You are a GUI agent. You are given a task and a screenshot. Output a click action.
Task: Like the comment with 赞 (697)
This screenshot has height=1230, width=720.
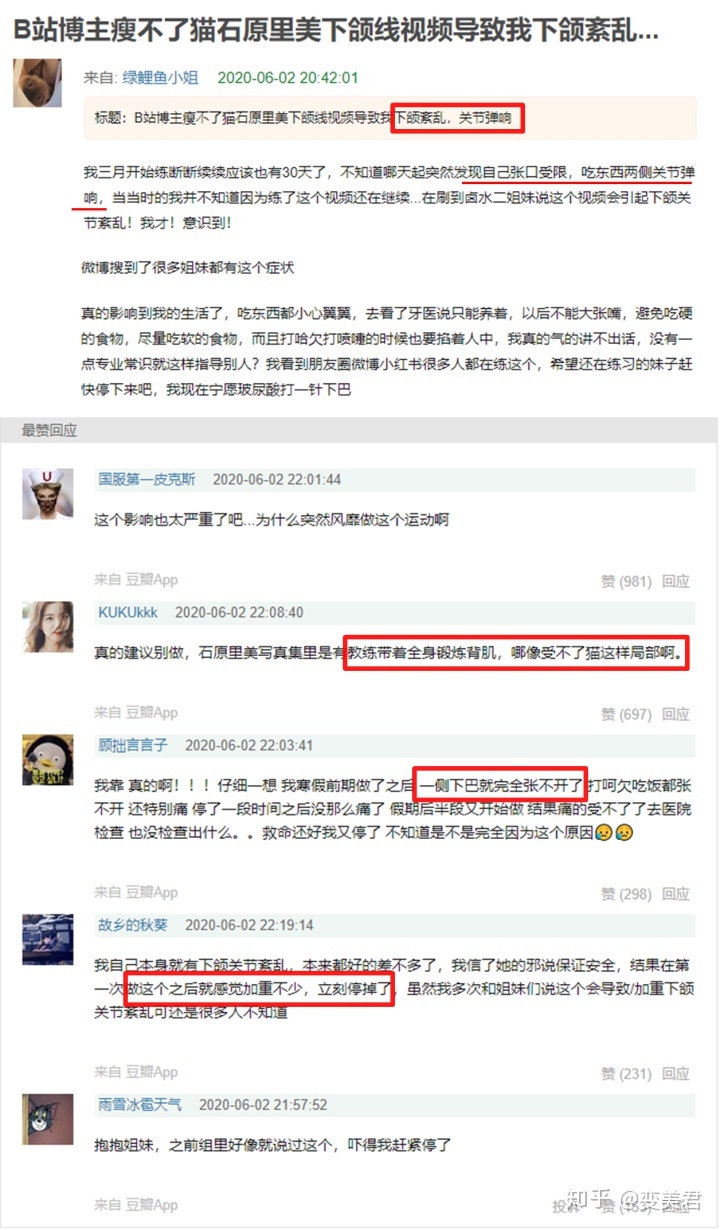tap(626, 714)
